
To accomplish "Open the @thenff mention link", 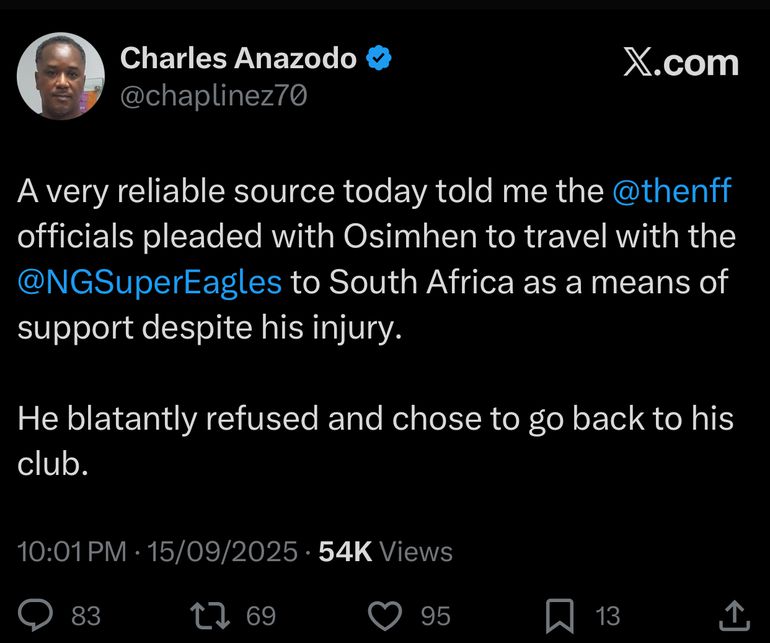I will pos(671,192).
